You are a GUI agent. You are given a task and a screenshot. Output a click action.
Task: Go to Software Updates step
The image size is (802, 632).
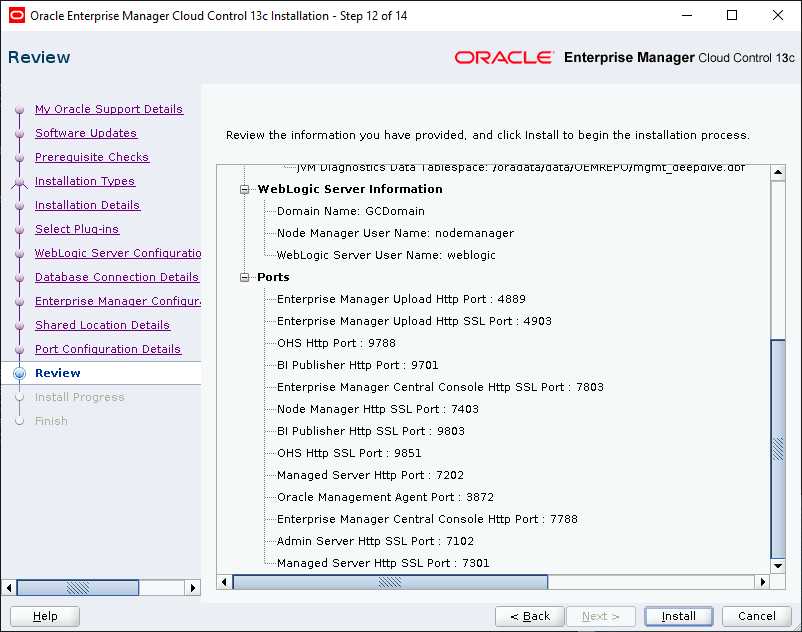click(x=86, y=133)
